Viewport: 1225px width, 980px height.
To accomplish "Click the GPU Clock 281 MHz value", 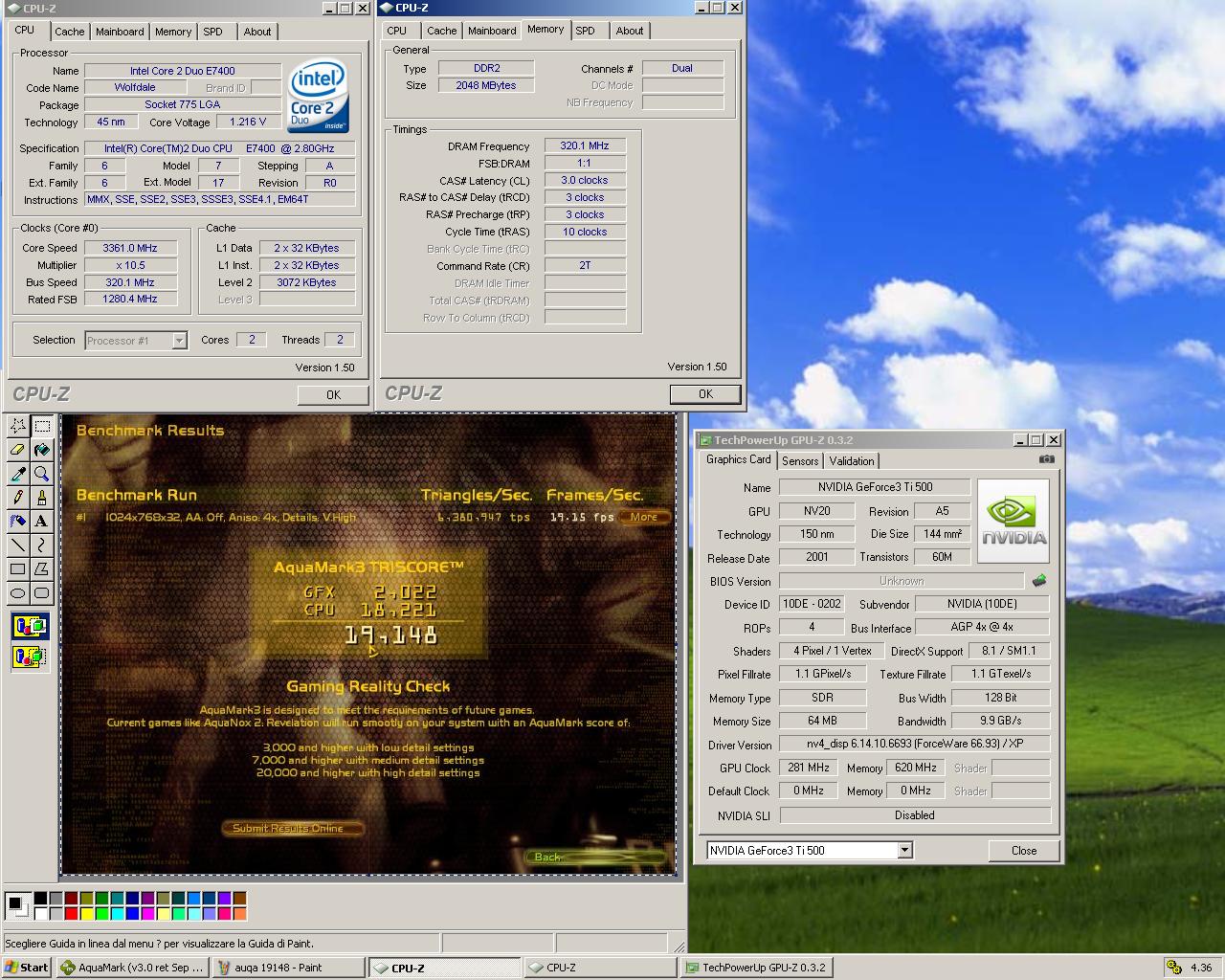I will 809,768.
